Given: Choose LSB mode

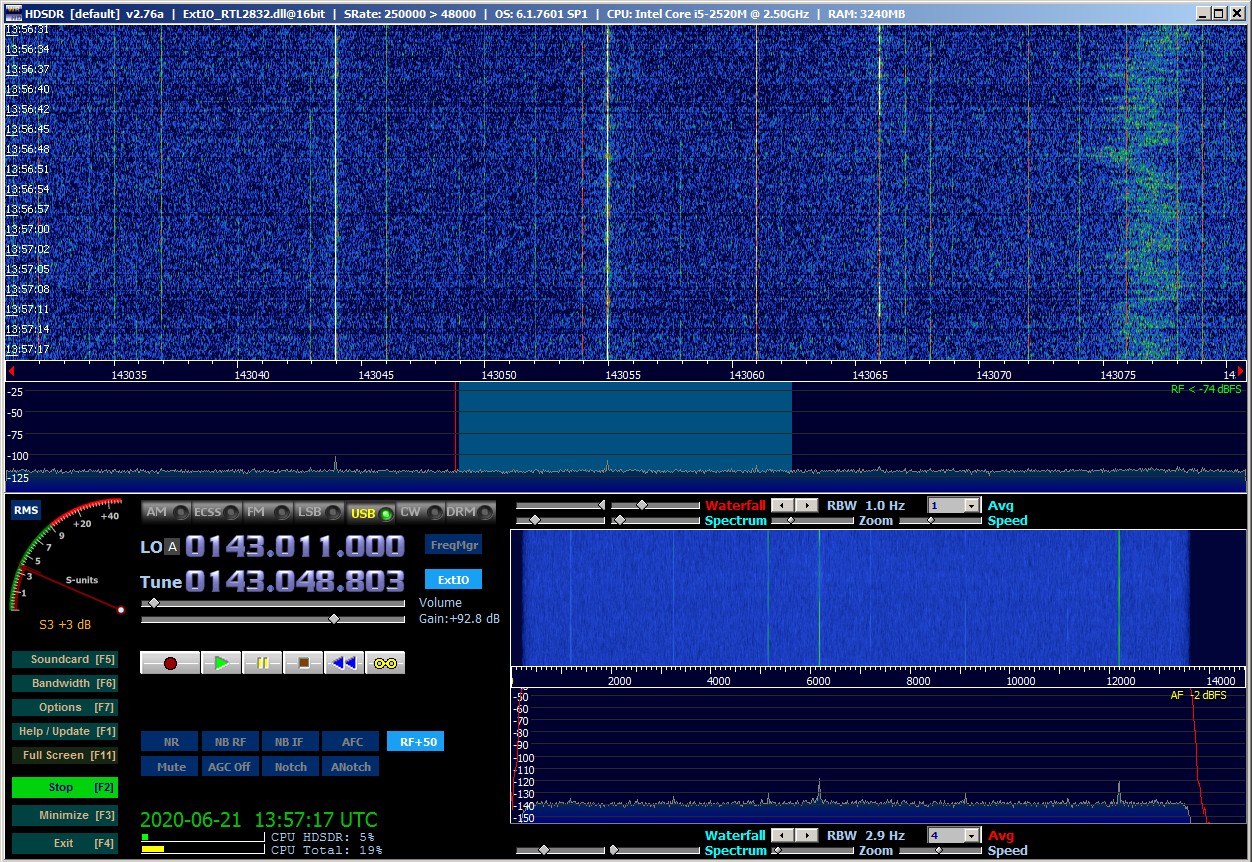Looking at the screenshot, I should click(319, 512).
